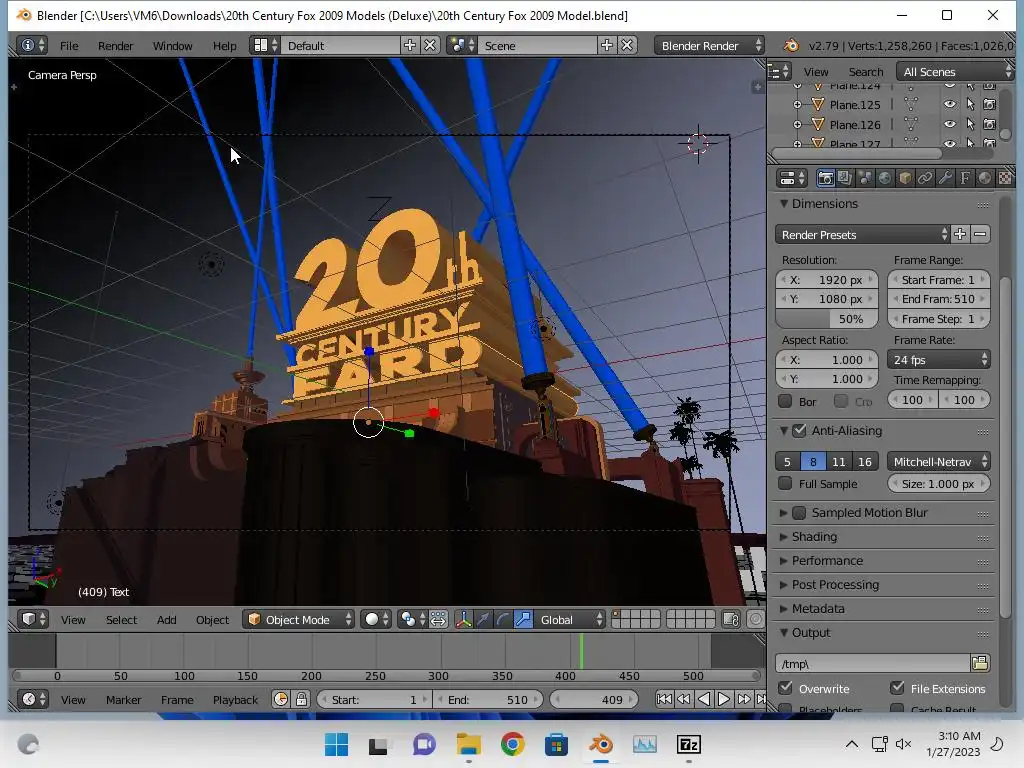This screenshot has height=768, width=1024.
Task: Delete the current scene with X icon
Action: (627, 45)
